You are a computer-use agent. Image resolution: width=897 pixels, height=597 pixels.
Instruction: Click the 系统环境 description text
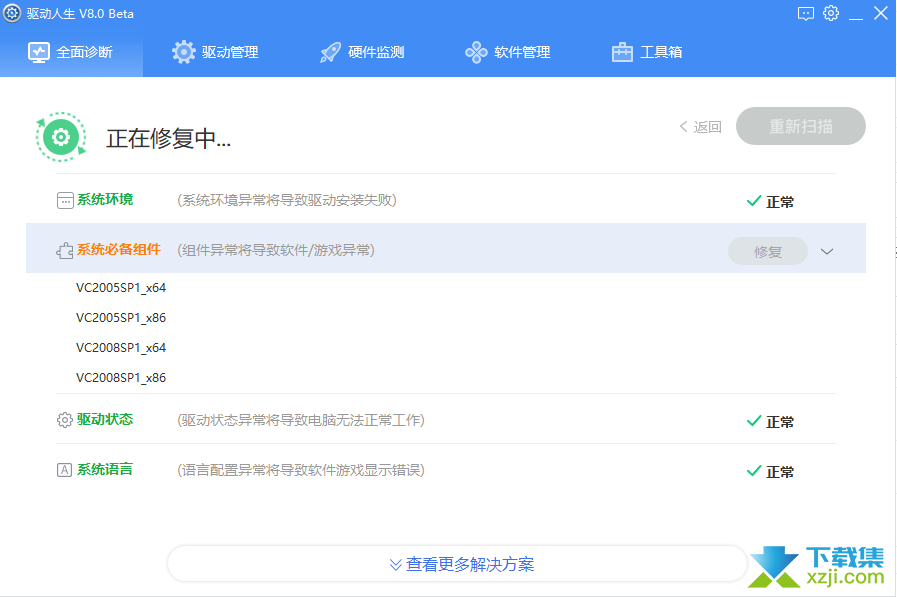coord(287,200)
